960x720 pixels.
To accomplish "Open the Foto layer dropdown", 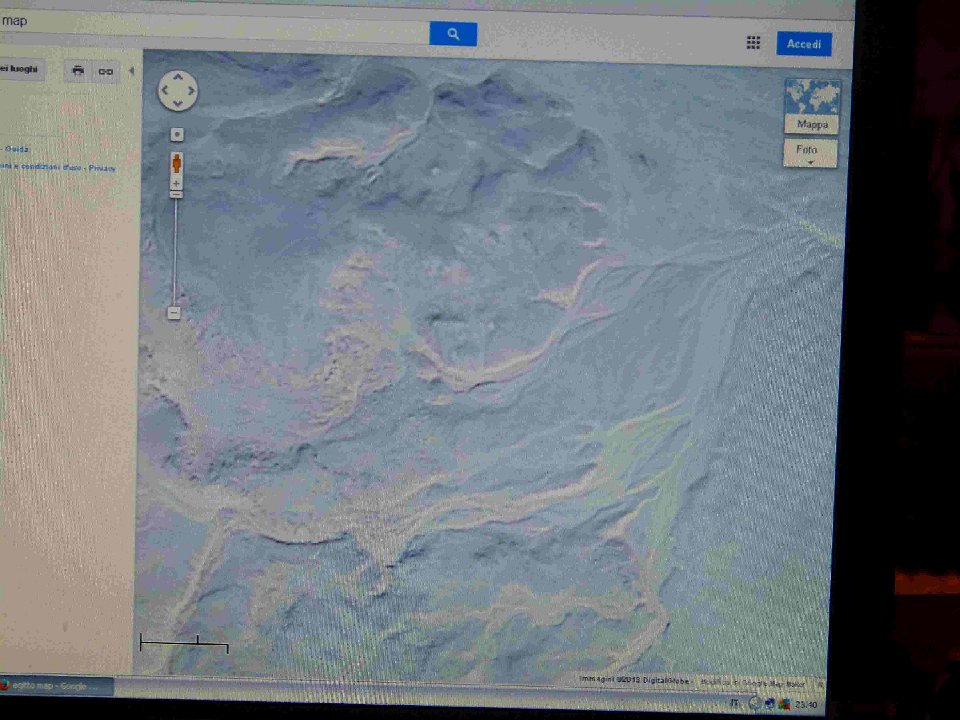I will tap(809, 153).
